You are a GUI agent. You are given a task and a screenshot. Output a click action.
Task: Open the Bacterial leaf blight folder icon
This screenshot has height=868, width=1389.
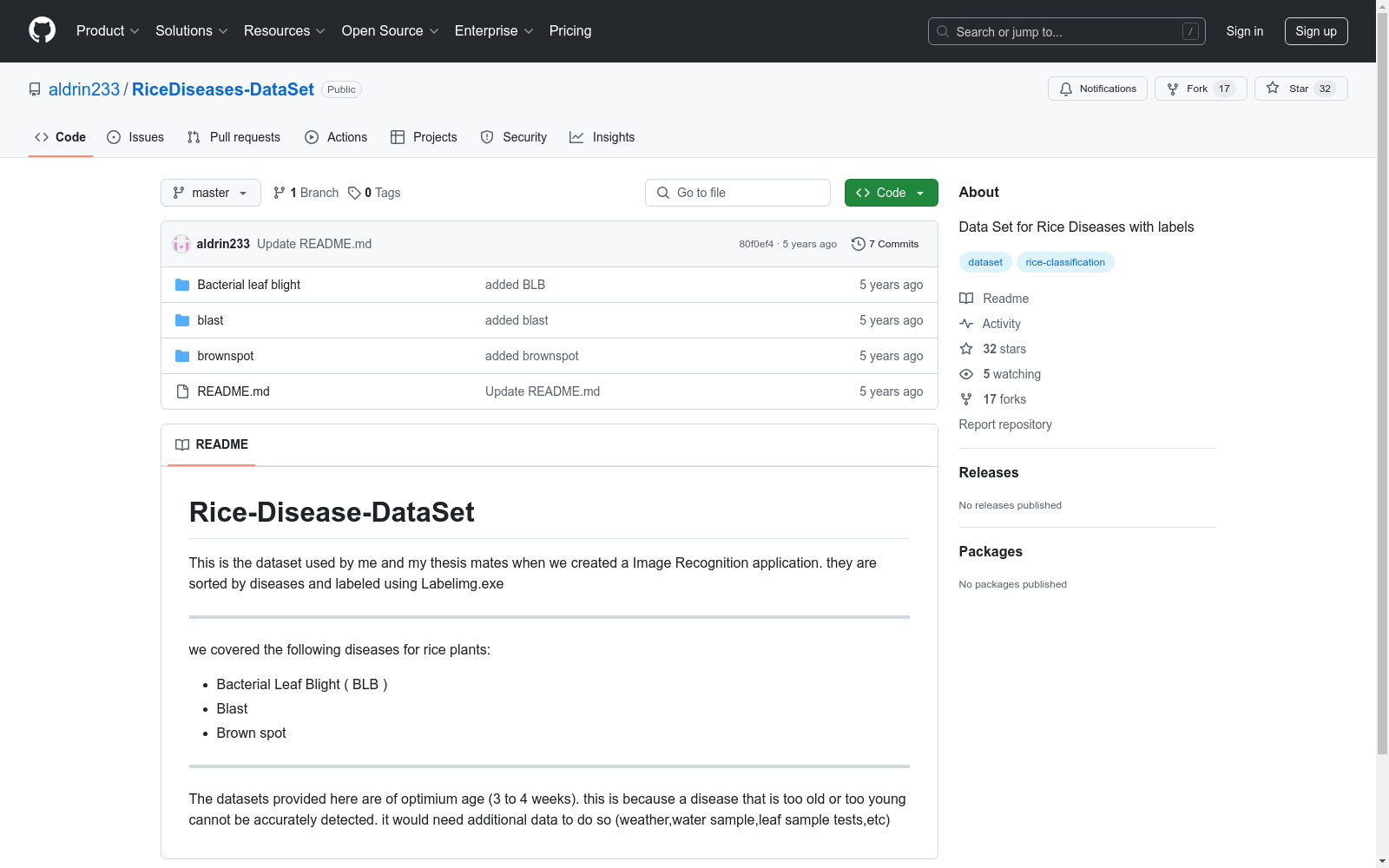click(x=182, y=285)
